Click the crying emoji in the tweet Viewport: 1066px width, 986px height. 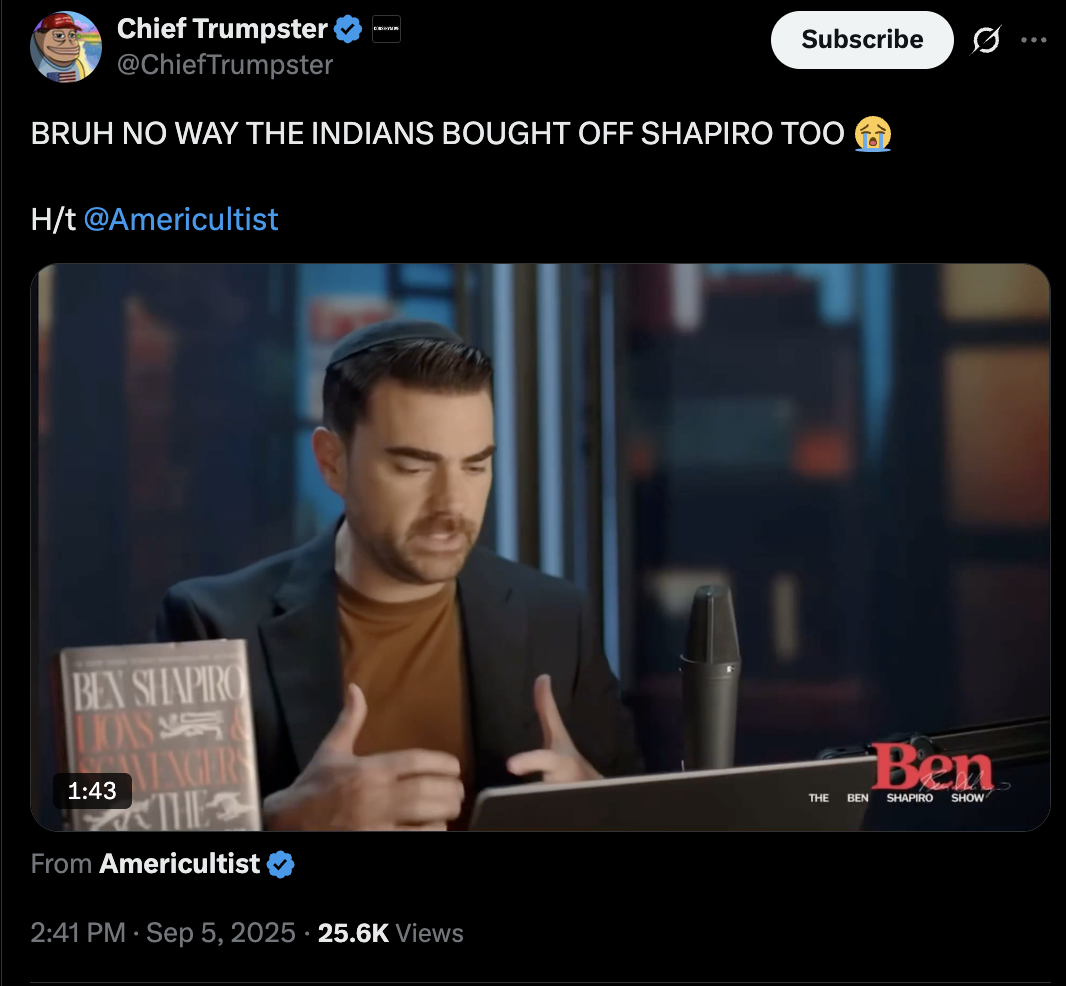873,133
